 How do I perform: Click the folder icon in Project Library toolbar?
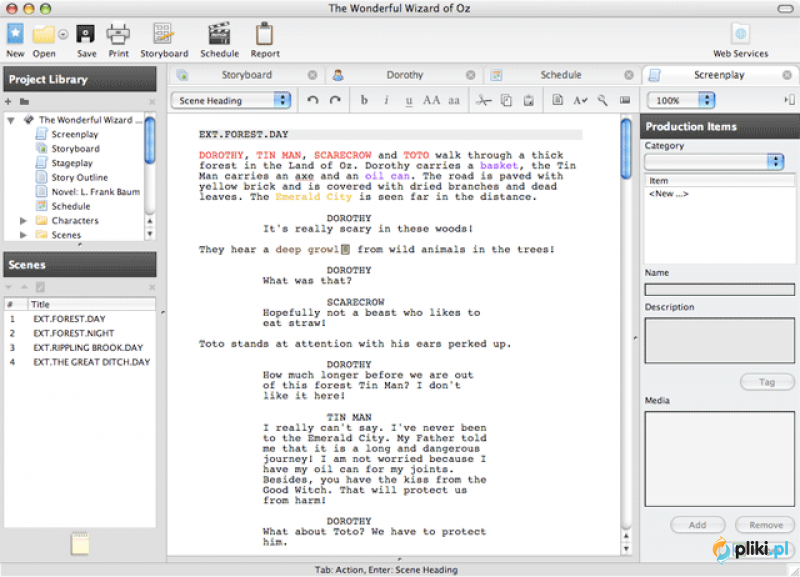click(x=24, y=102)
